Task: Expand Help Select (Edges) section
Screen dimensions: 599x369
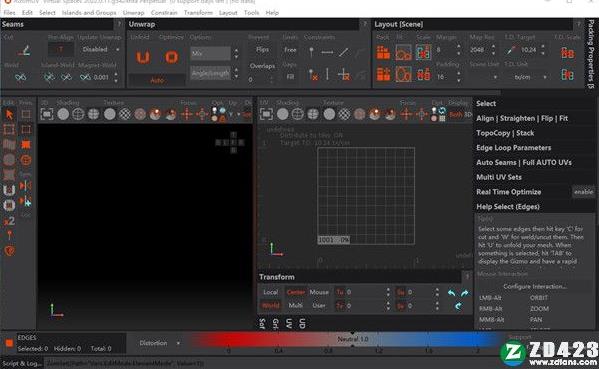Action: [x=534, y=207]
